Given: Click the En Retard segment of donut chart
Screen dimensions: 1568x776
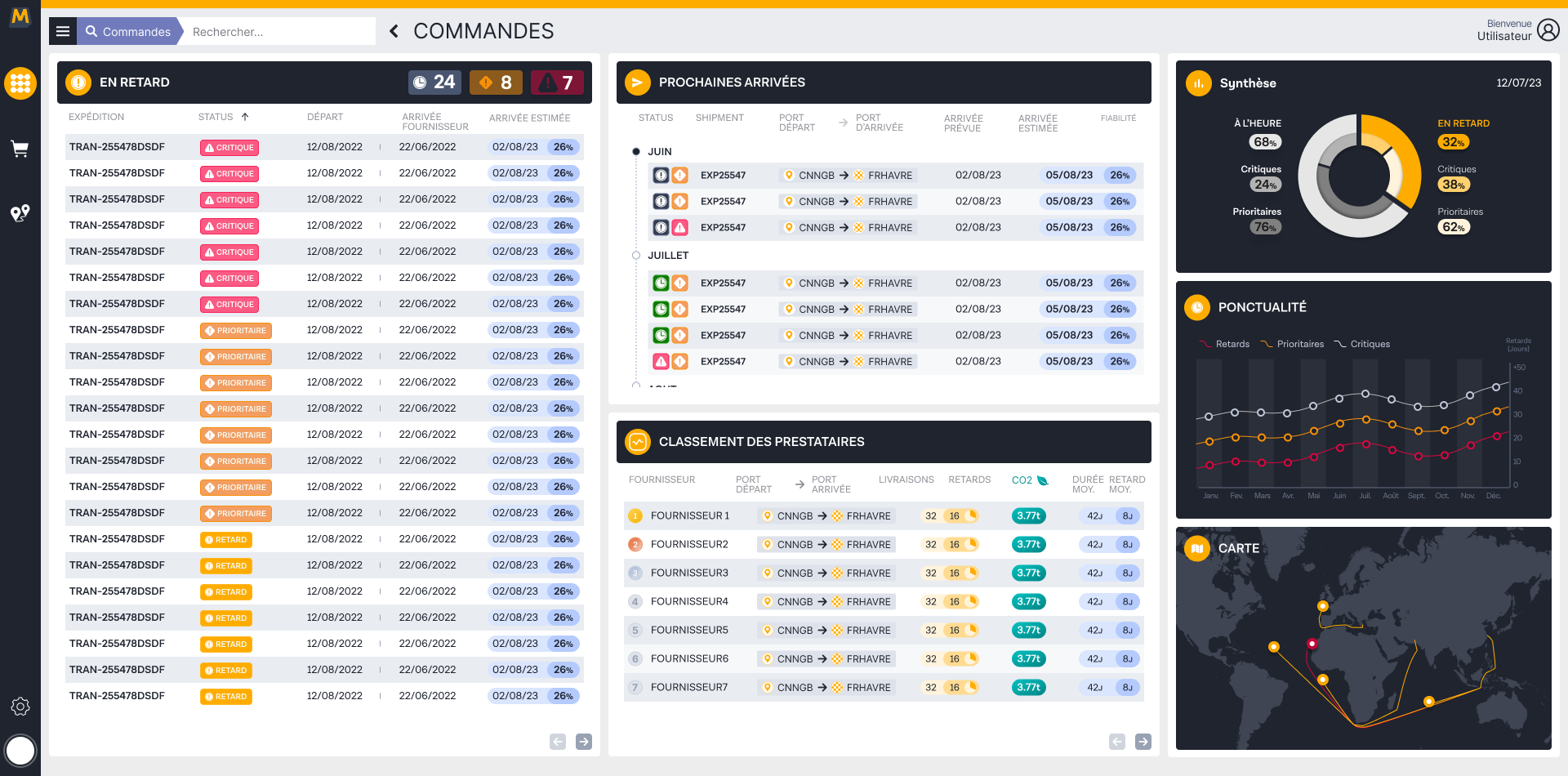Looking at the screenshot, I should tap(1406, 155).
